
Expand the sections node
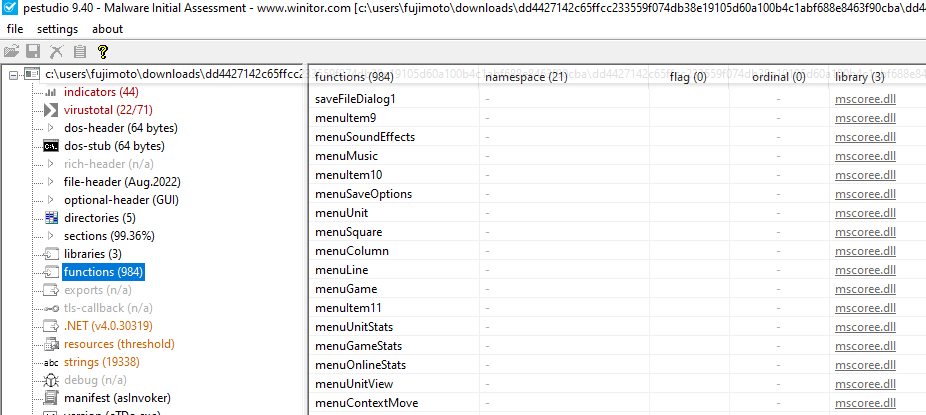(x=51, y=236)
